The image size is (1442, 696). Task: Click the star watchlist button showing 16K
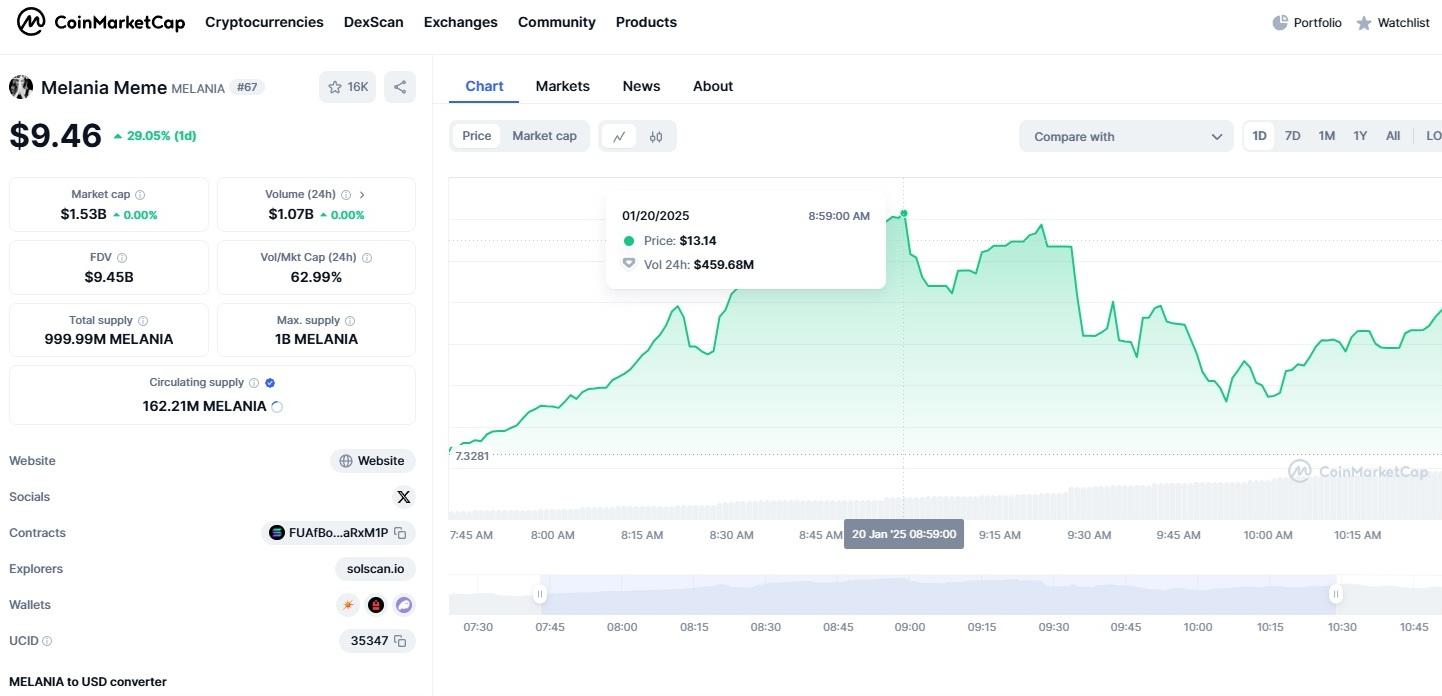348,87
